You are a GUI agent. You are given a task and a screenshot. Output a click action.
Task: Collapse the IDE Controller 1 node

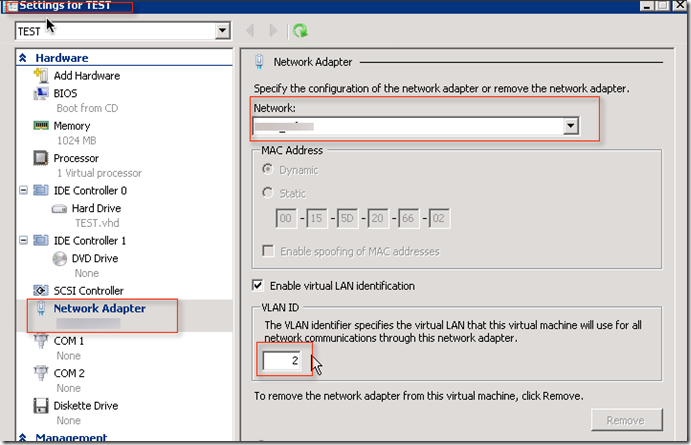click(23, 241)
